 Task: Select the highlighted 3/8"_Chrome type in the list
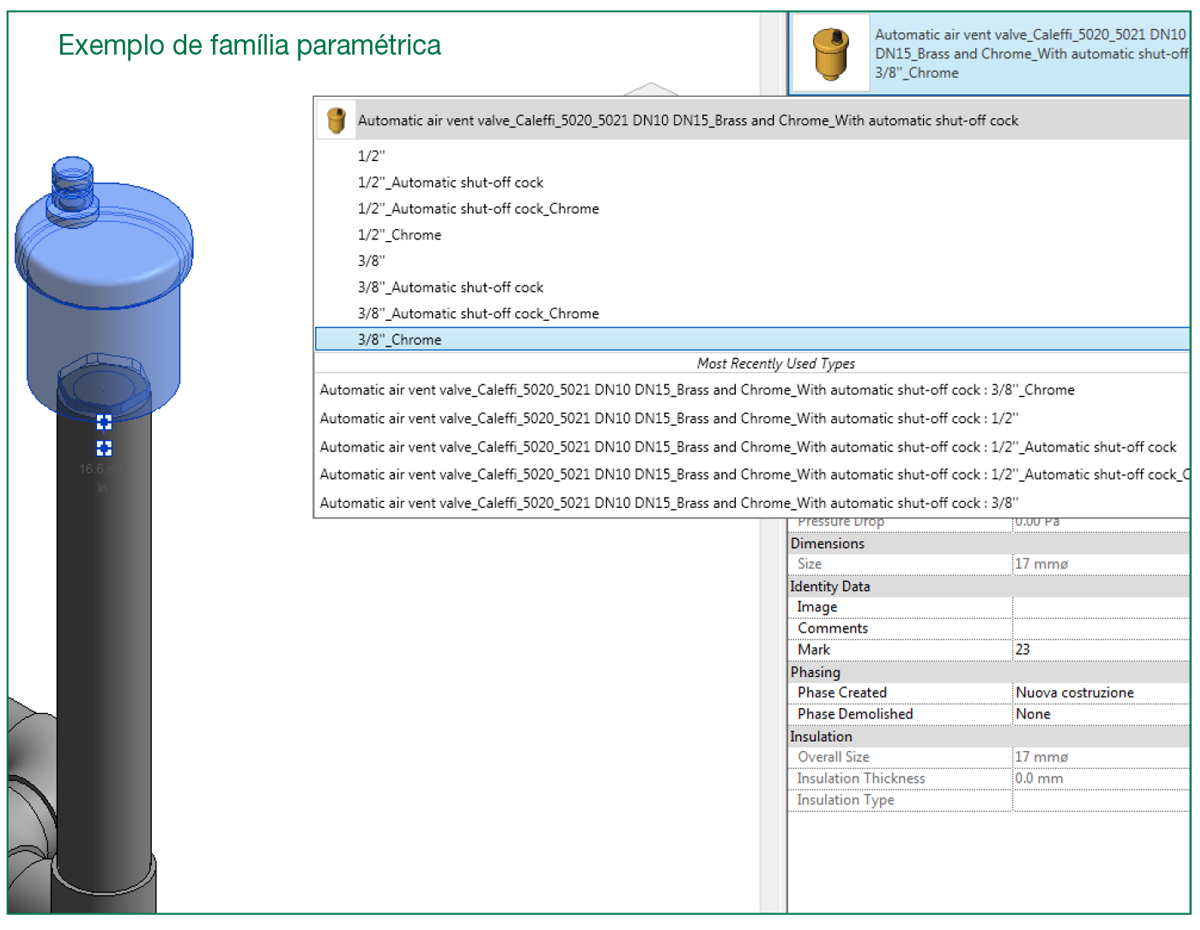[753, 340]
